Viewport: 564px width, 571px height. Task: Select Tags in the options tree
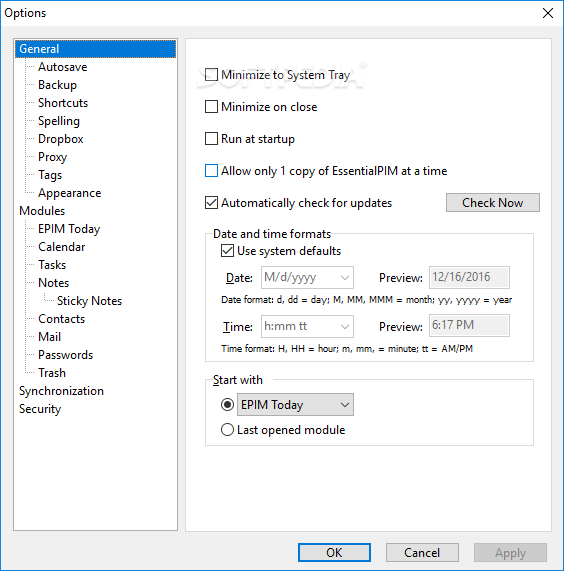tap(50, 175)
